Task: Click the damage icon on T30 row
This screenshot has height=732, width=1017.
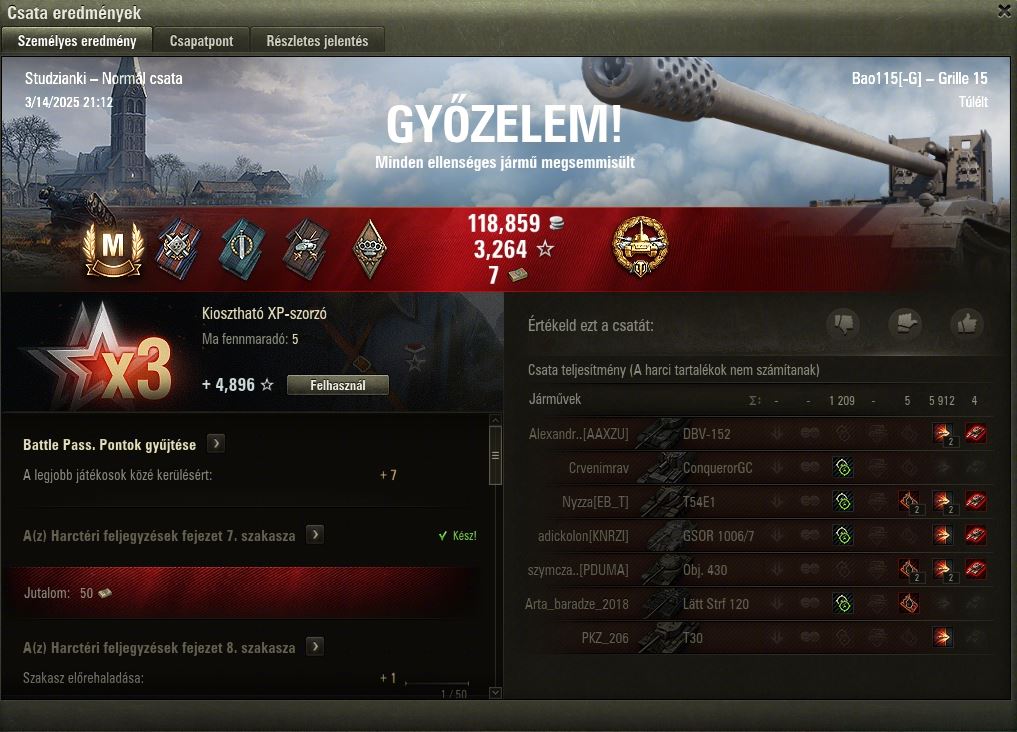Action: click(x=942, y=637)
